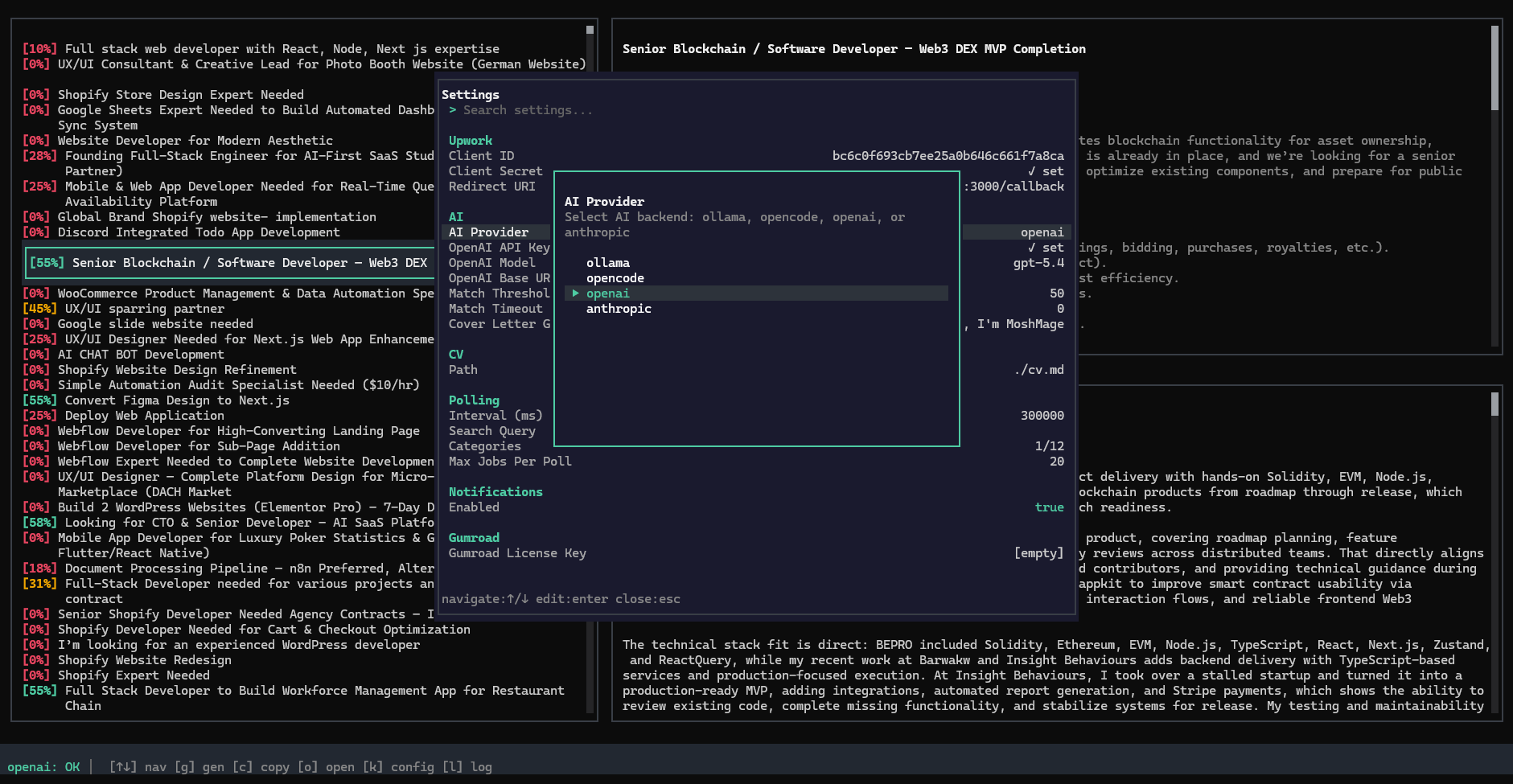Select the CV Path setting row

point(463,370)
